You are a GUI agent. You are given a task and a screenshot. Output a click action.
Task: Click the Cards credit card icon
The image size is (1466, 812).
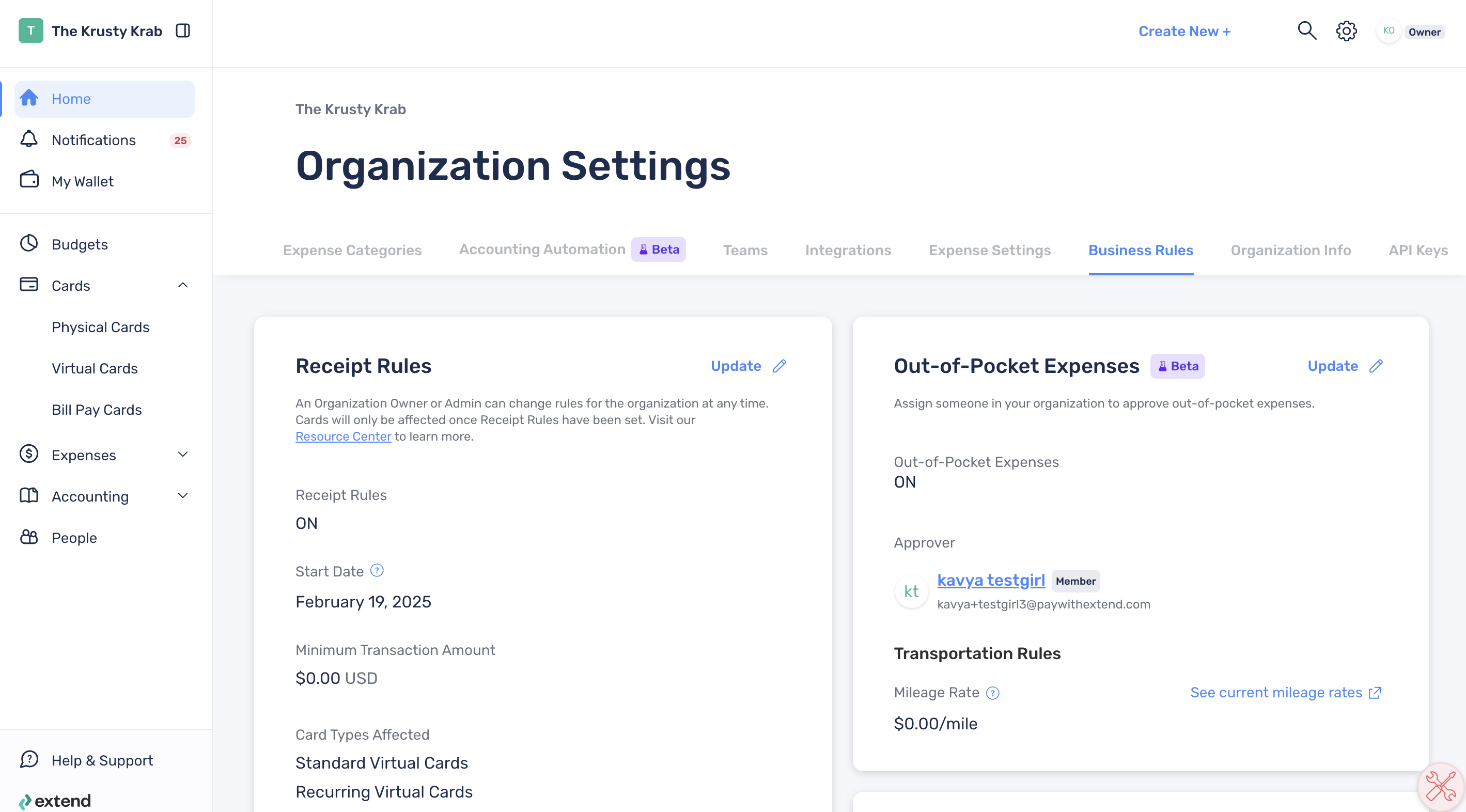(x=29, y=285)
